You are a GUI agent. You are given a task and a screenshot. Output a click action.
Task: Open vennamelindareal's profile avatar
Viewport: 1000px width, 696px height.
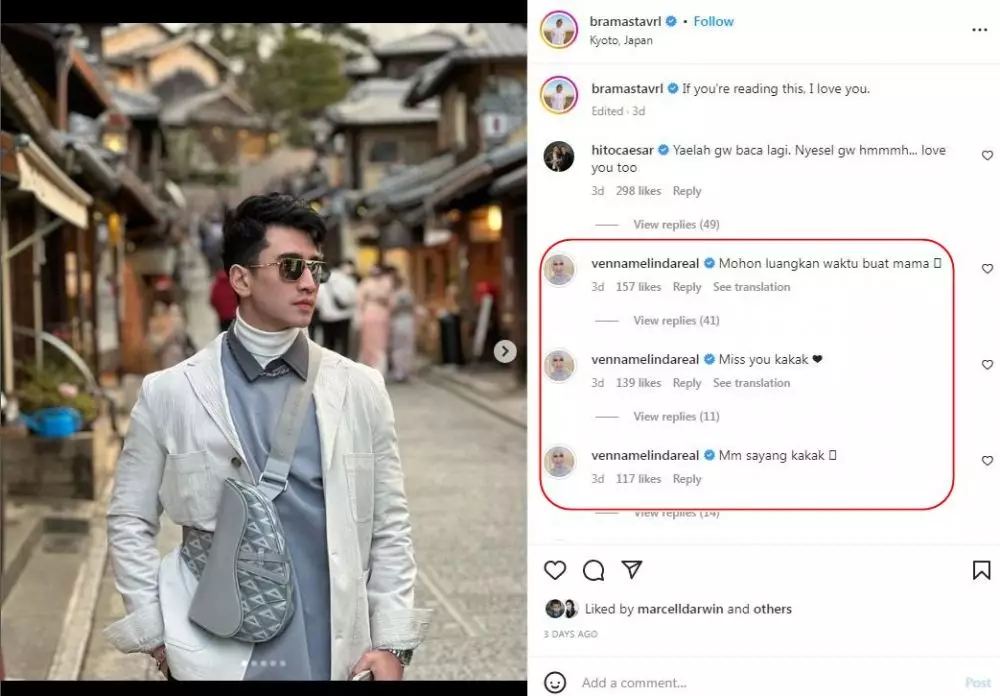click(560, 269)
